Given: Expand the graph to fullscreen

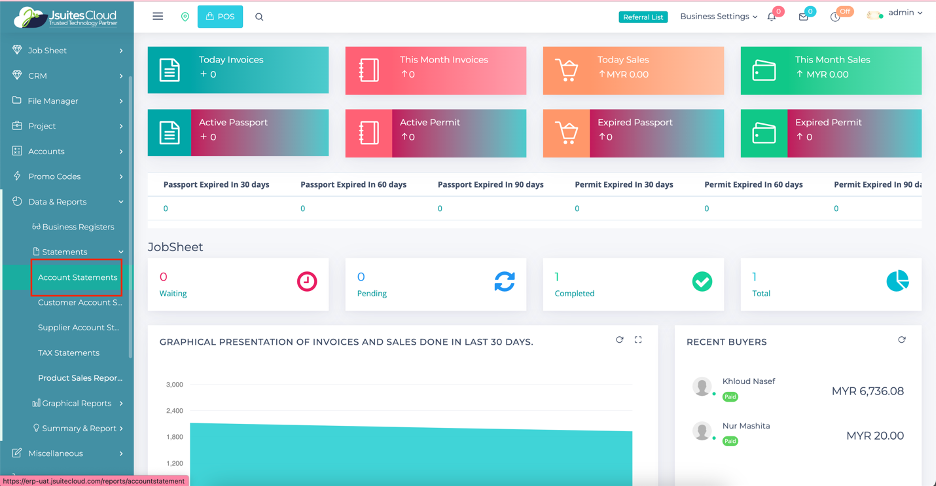Looking at the screenshot, I should pyautogui.click(x=639, y=340).
